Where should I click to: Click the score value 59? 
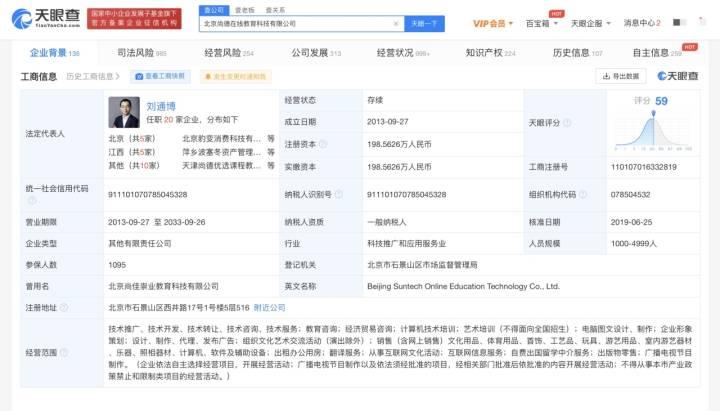click(x=661, y=101)
